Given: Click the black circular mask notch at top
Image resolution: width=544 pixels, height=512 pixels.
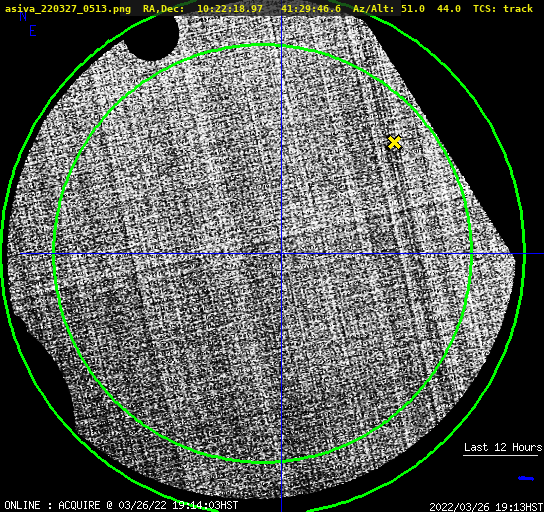Looking at the screenshot, I should click(152, 37).
